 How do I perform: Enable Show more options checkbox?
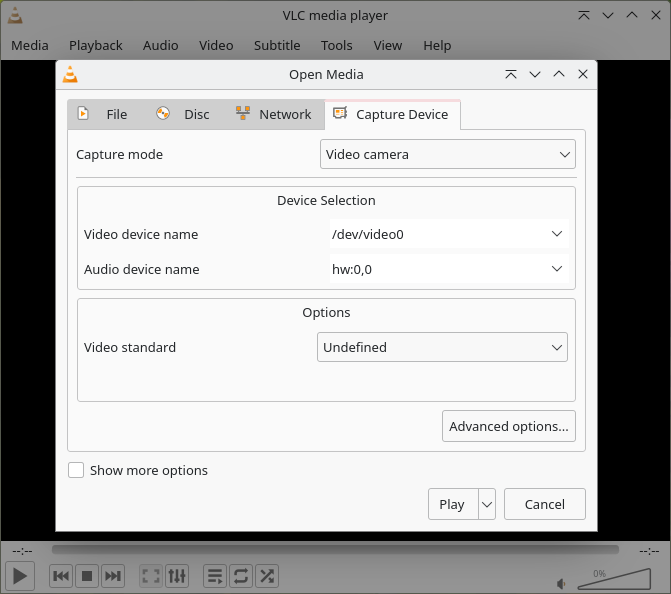tap(76, 470)
